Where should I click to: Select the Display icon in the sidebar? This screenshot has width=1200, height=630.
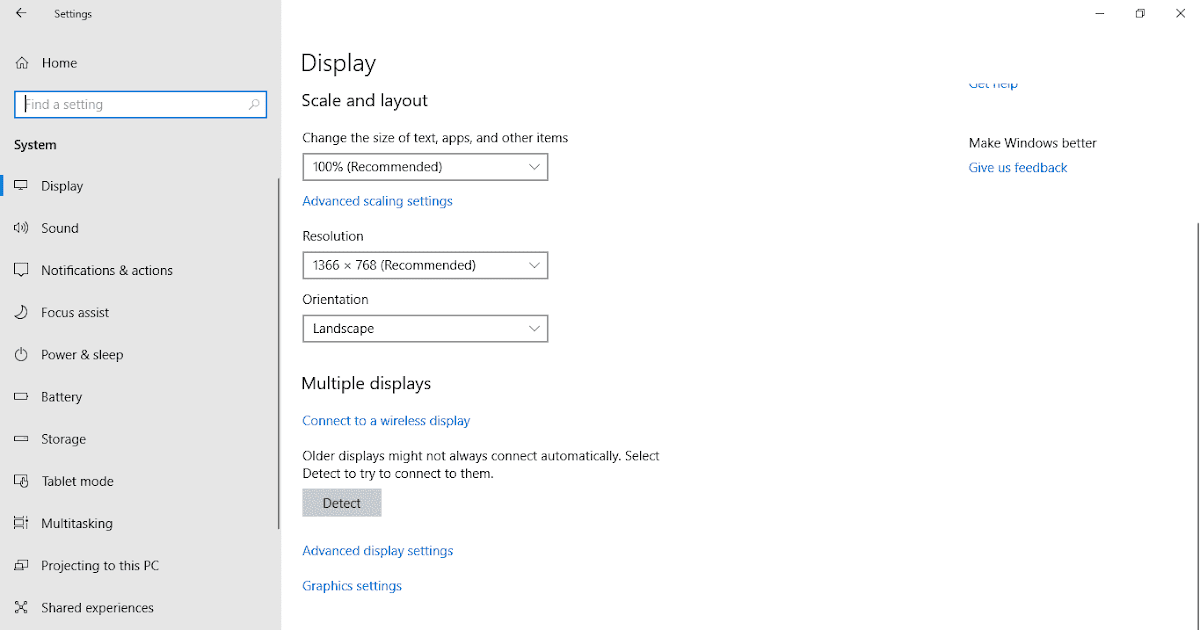point(22,185)
